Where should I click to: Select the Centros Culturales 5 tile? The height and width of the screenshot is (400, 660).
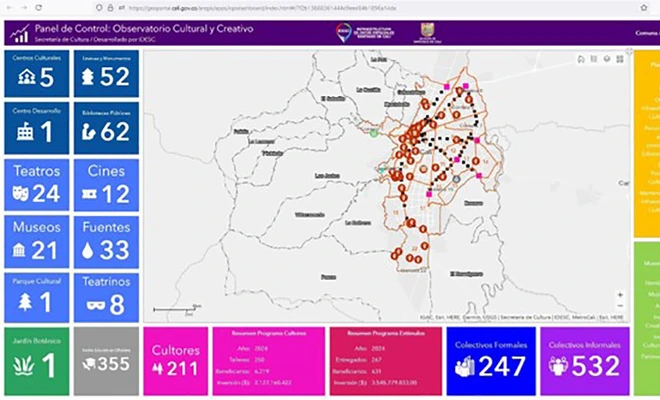click(x=37, y=74)
